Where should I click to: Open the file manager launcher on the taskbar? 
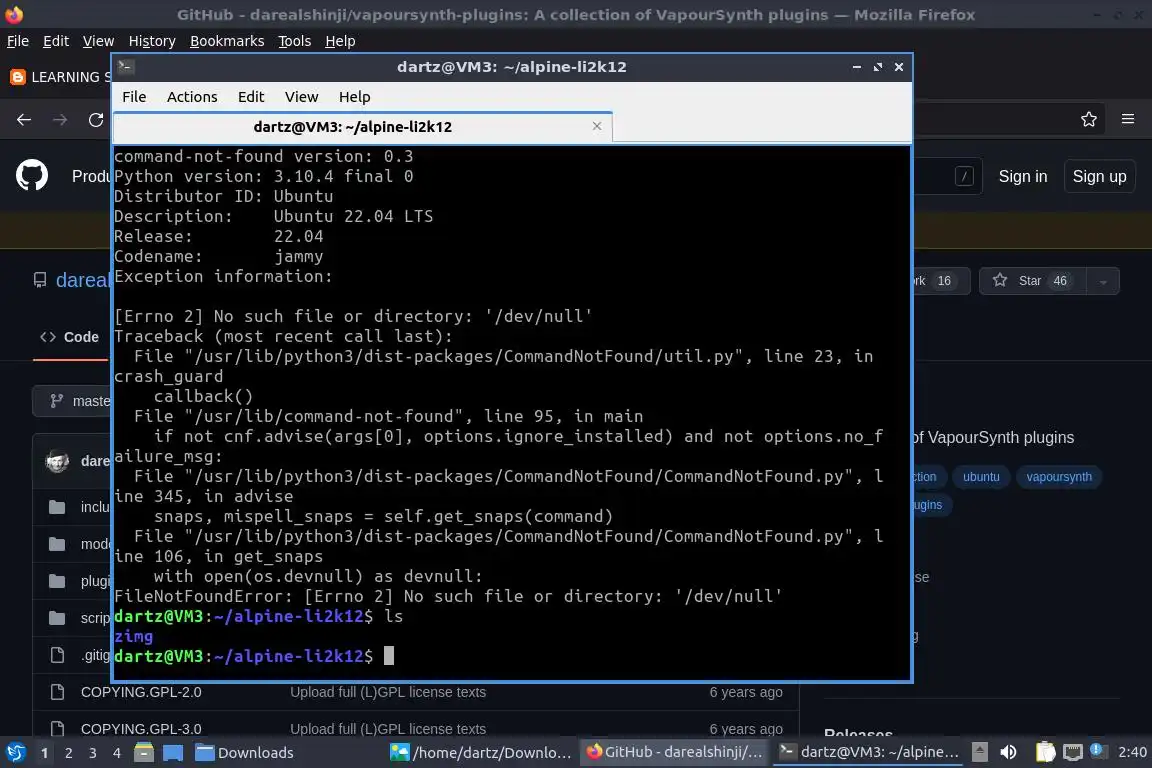click(144, 753)
